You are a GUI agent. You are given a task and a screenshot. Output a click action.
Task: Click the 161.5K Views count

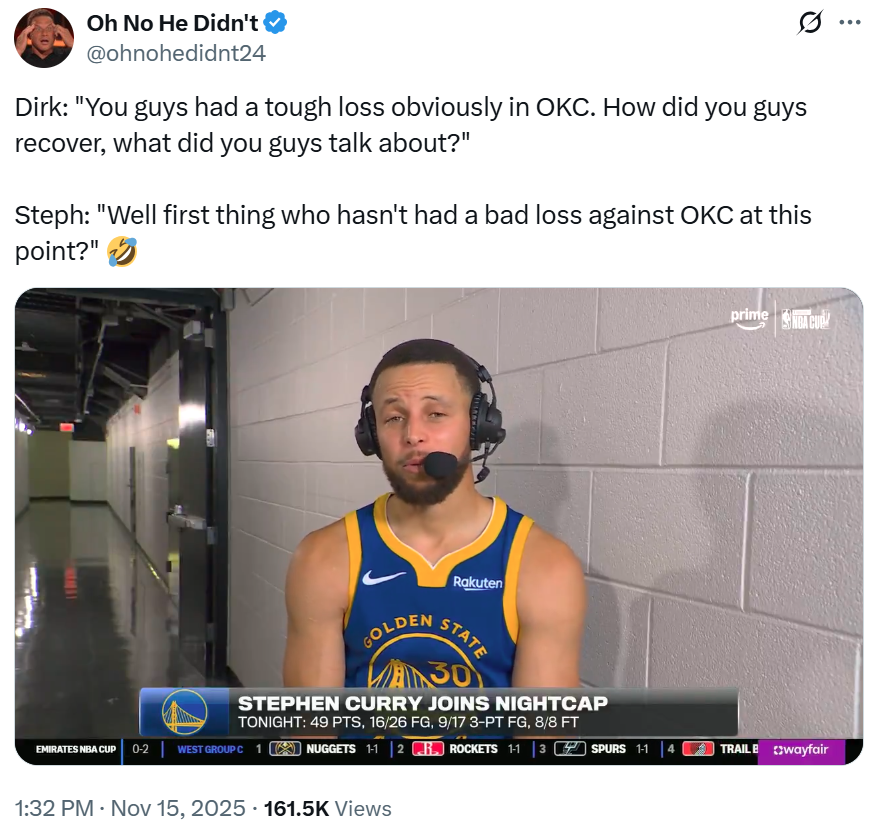coord(327,808)
